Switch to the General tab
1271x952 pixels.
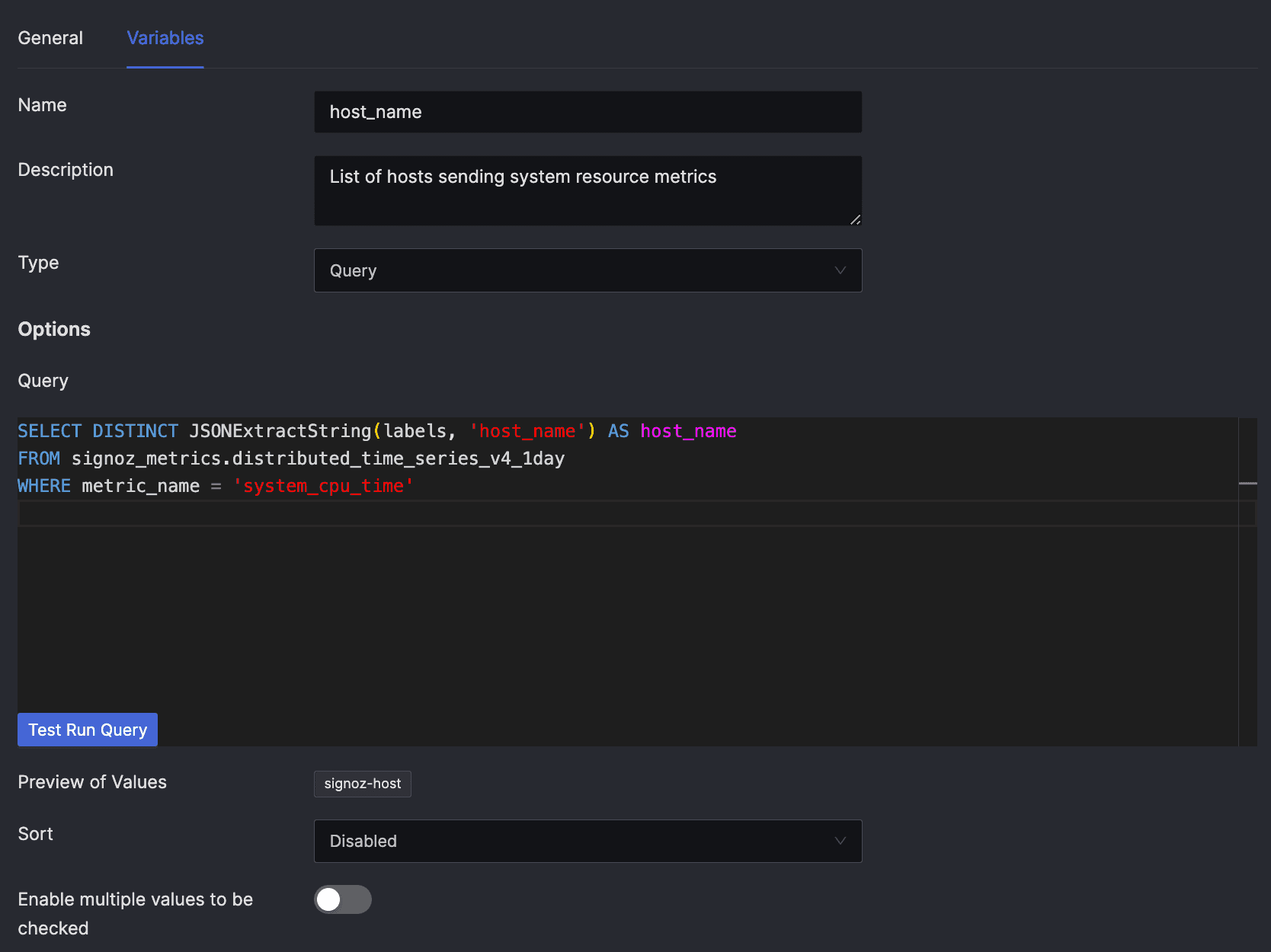pyautogui.click(x=50, y=38)
